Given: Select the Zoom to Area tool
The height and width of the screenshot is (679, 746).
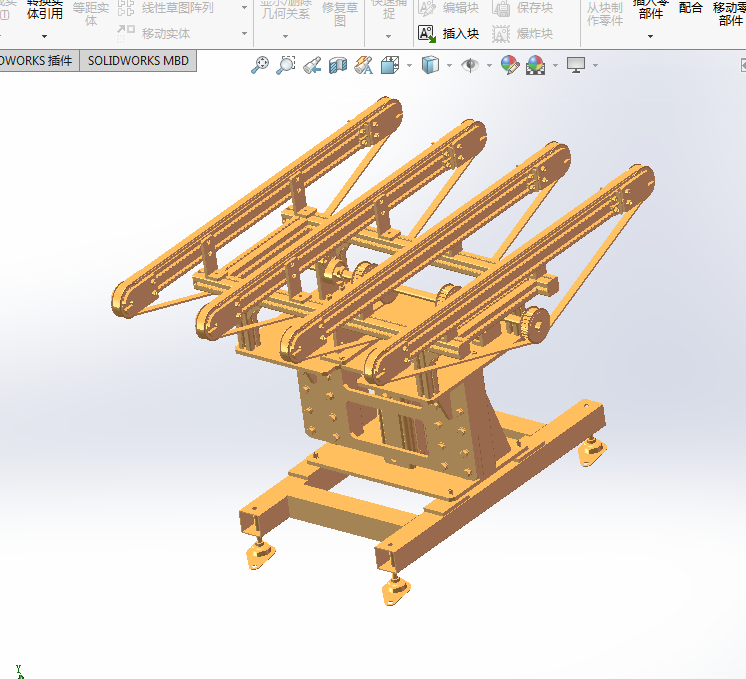Looking at the screenshot, I should pyautogui.click(x=286, y=65).
